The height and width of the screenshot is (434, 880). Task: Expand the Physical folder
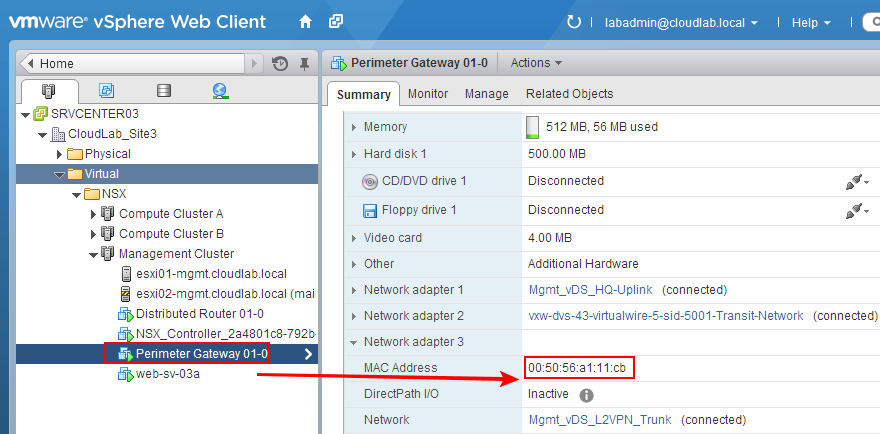click(x=60, y=154)
